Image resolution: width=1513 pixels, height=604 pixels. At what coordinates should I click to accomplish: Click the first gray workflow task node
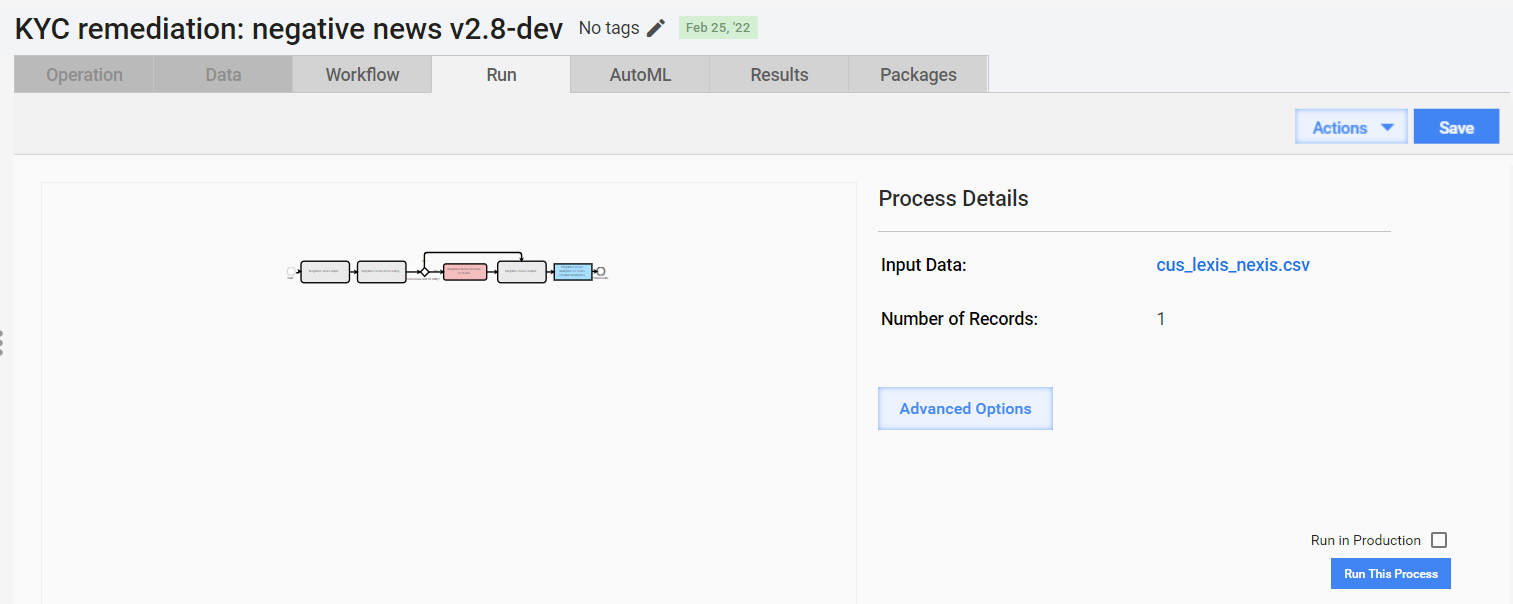(x=325, y=272)
